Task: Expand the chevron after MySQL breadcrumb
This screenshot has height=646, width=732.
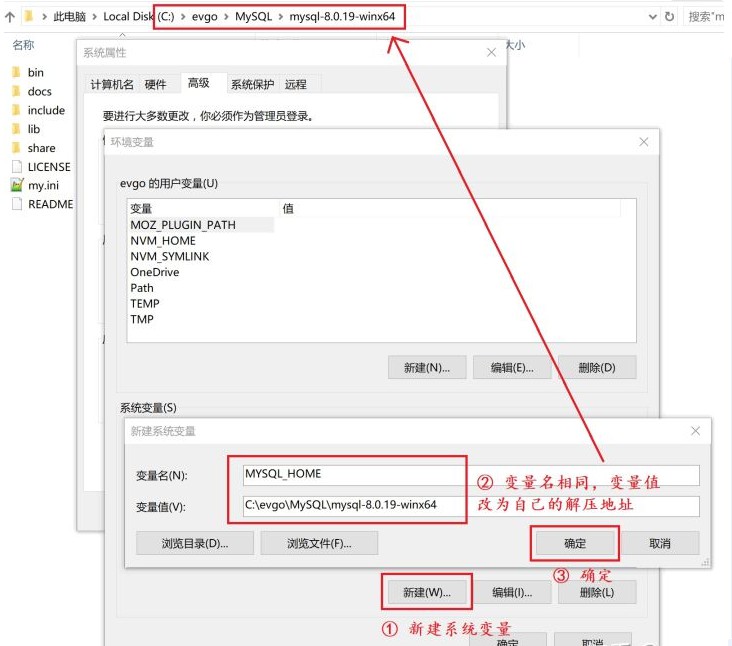Action: pos(281,17)
